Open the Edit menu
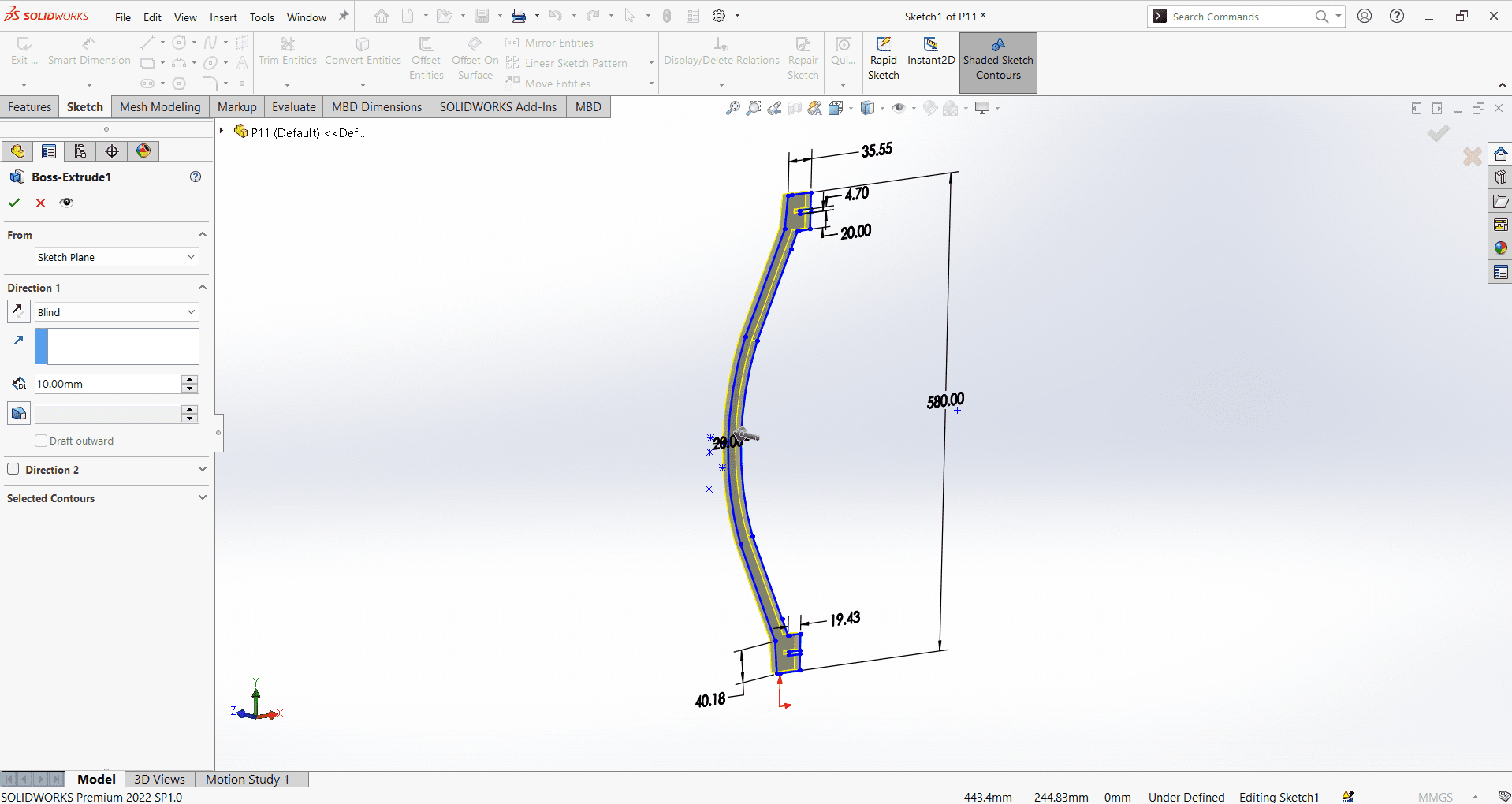 [152, 17]
